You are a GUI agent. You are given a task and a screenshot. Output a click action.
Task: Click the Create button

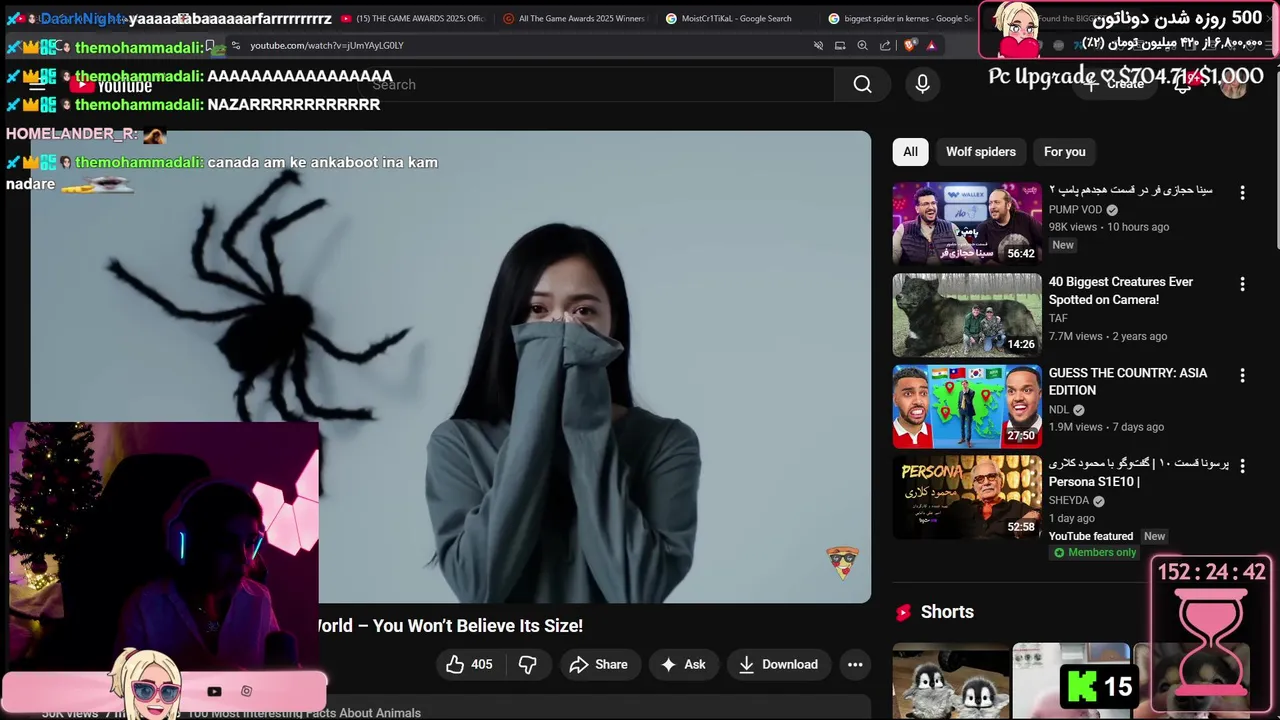[x=1115, y=85]
